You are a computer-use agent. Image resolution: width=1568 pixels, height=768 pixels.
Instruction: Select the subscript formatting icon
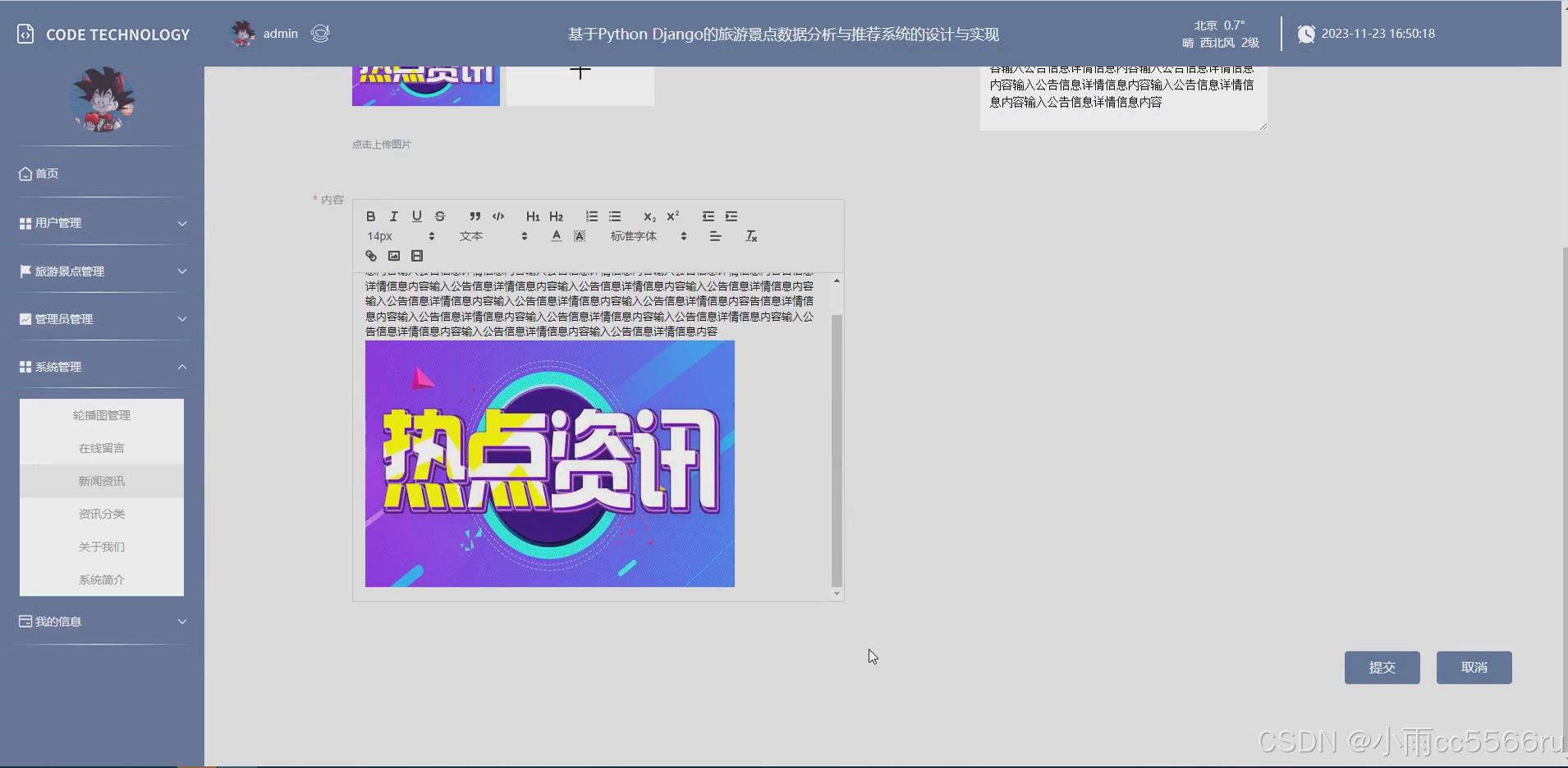649,216
